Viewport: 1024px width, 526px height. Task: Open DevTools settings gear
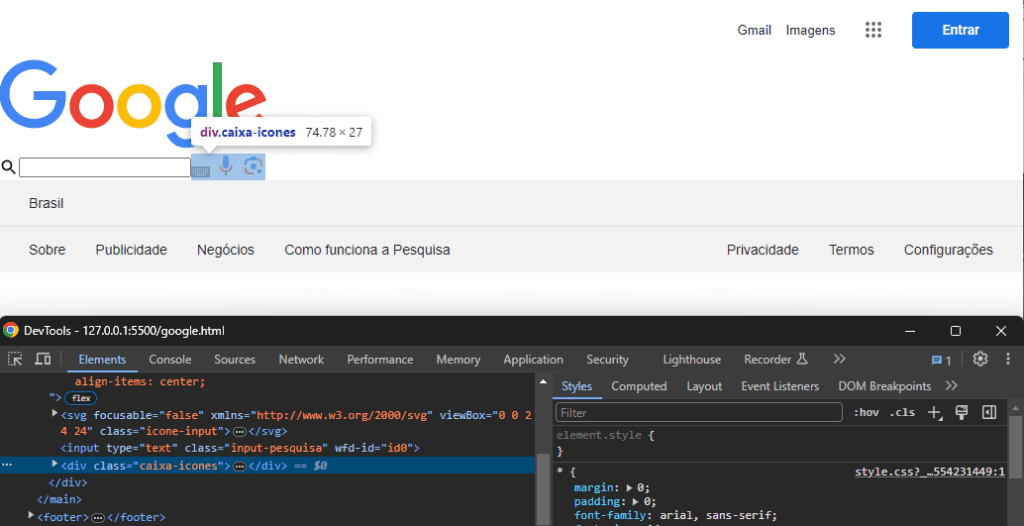980,359
